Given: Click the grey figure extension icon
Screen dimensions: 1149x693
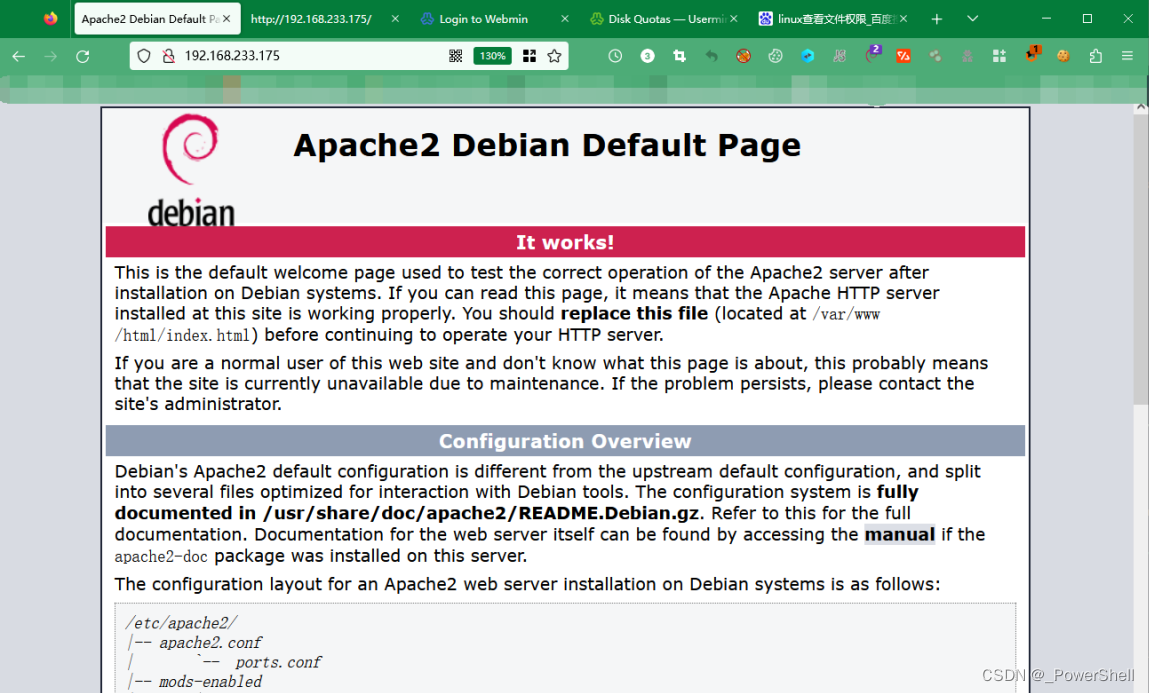Looking at the screenshot, I should (x=967, y=56).
